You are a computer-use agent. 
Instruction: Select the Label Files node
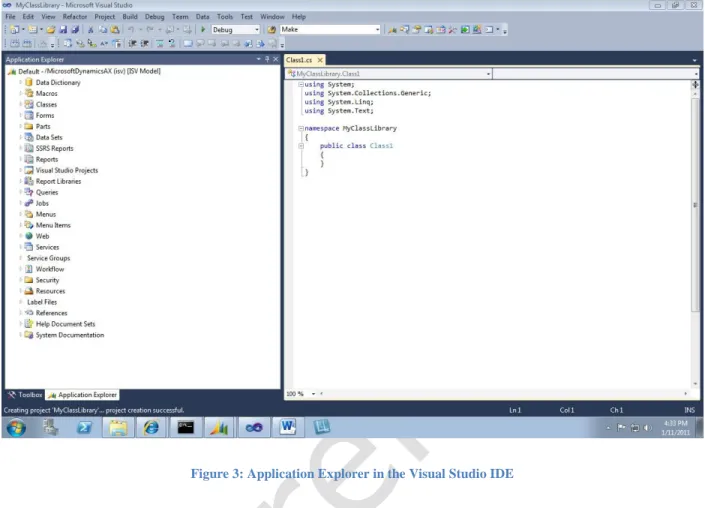pyautogui.click(x=42, y=302)
